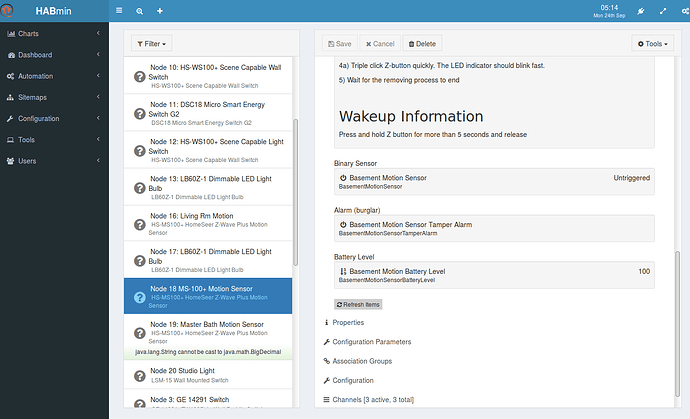Toggle the Basement Motion Sensor Tamper Alarm icon

[x=344, y=225]
